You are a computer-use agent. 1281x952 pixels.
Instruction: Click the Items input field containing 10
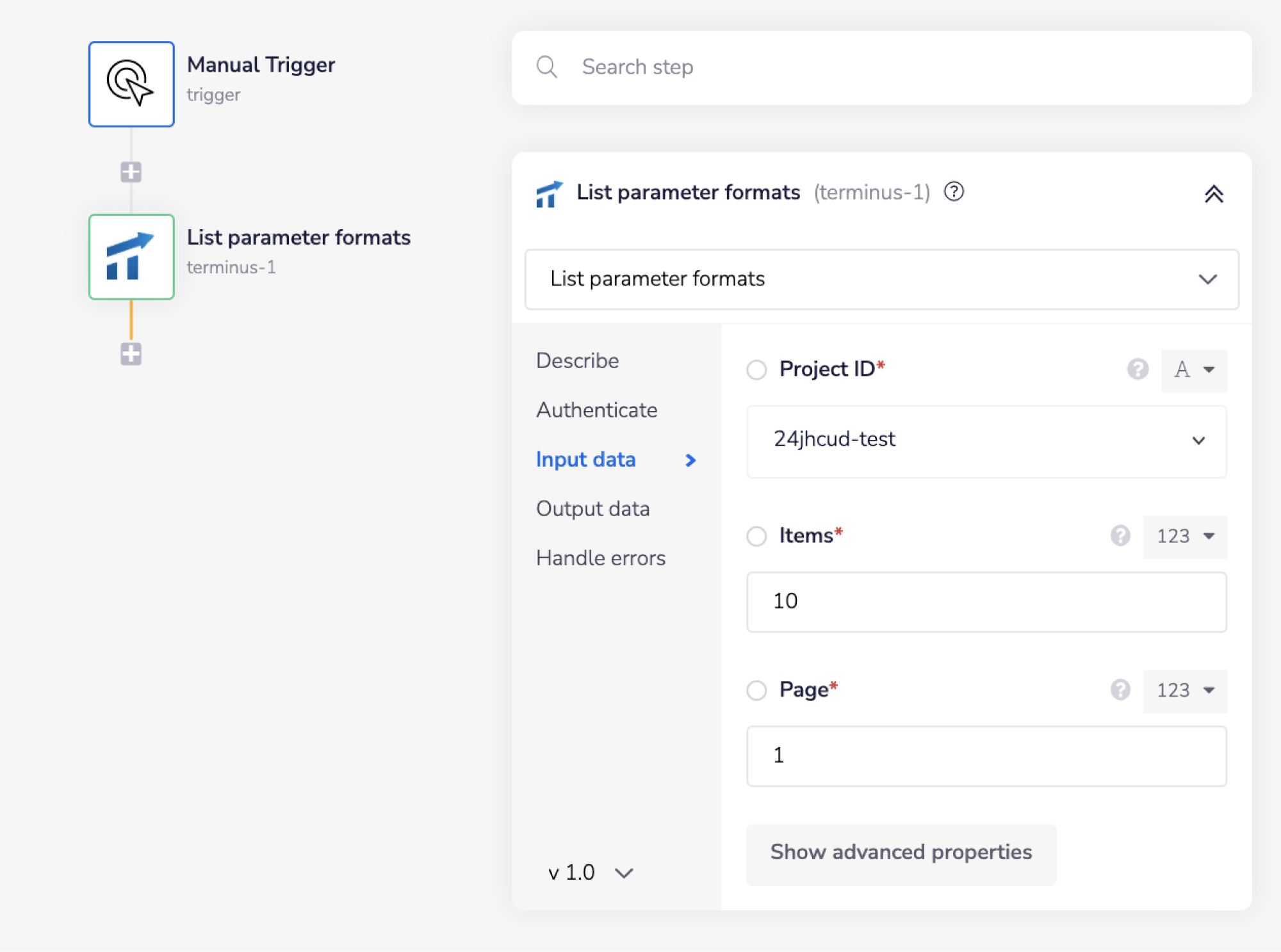point(986,602)
